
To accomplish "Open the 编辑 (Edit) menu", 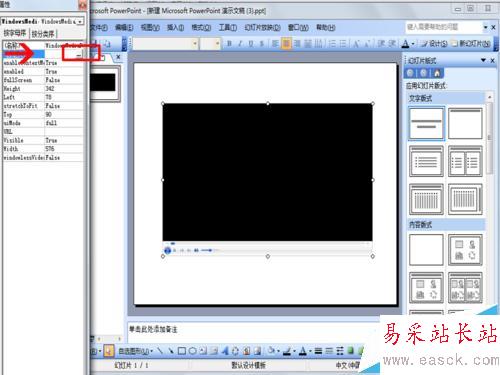I will (x=124, y=28).
